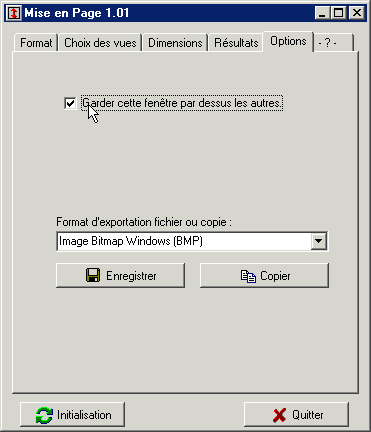Click the Enregistrer button text
This screenshot has height=432, width=371.
click(x=131, y=276)
